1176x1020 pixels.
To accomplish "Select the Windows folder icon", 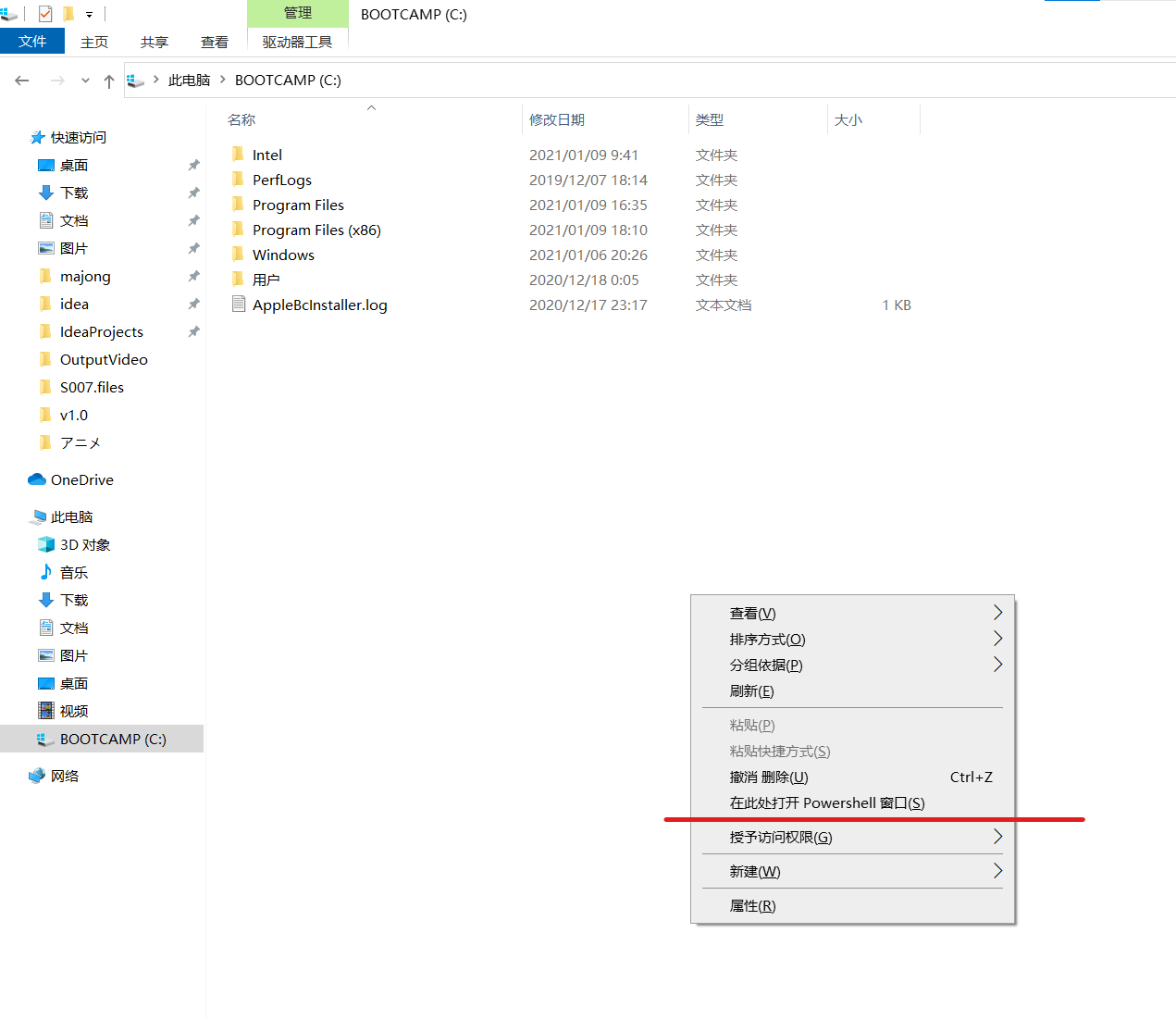I will click(x=239, y=255).
